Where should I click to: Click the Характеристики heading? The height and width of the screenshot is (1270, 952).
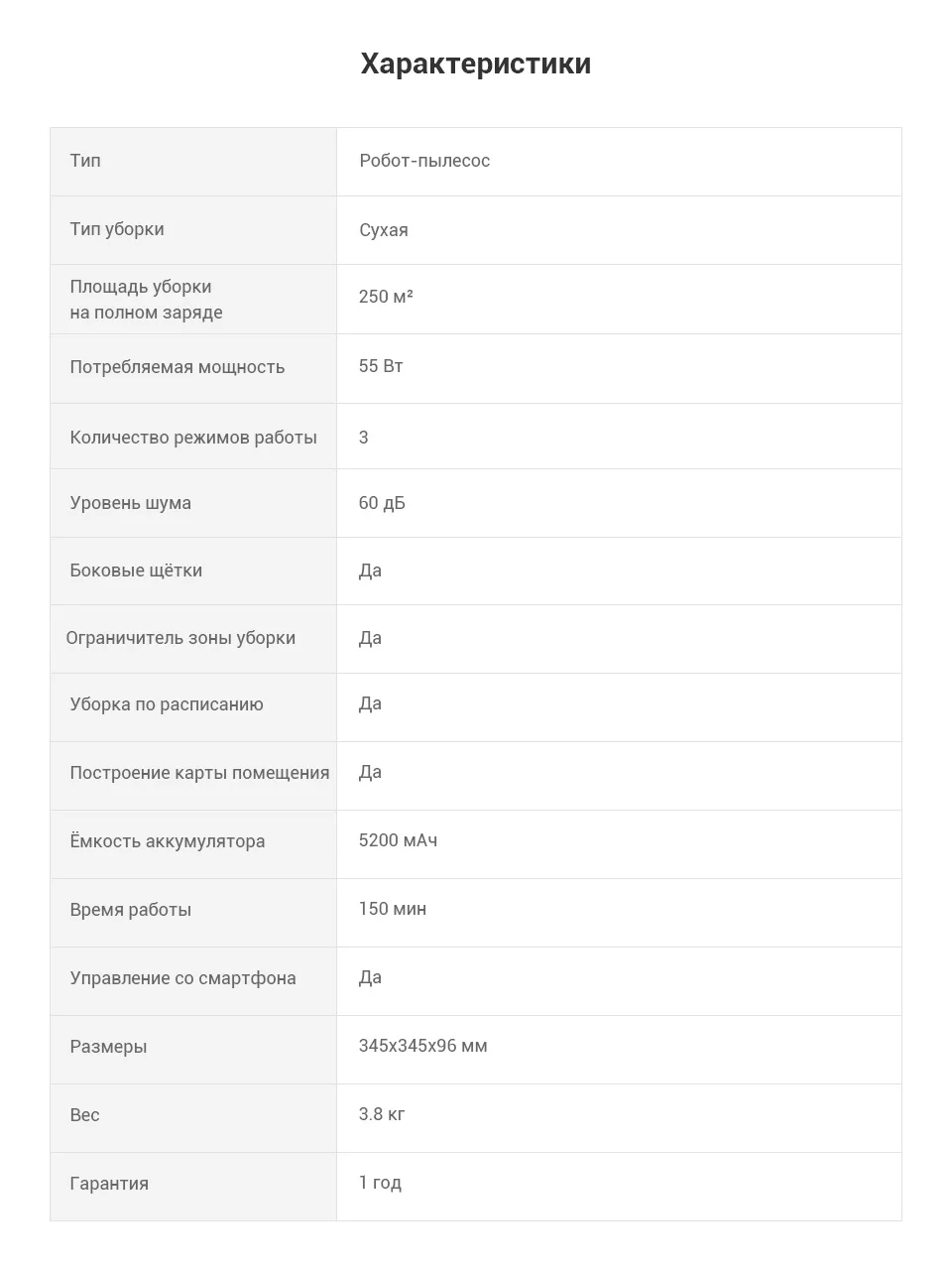coord(476,63)
